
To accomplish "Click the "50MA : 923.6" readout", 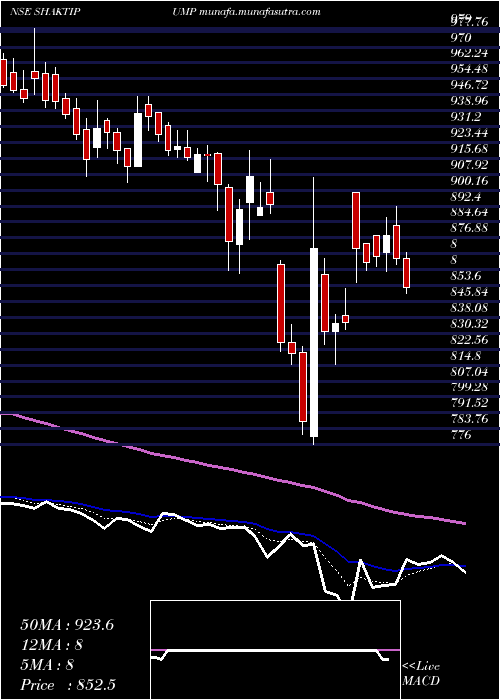I will 67,625.
